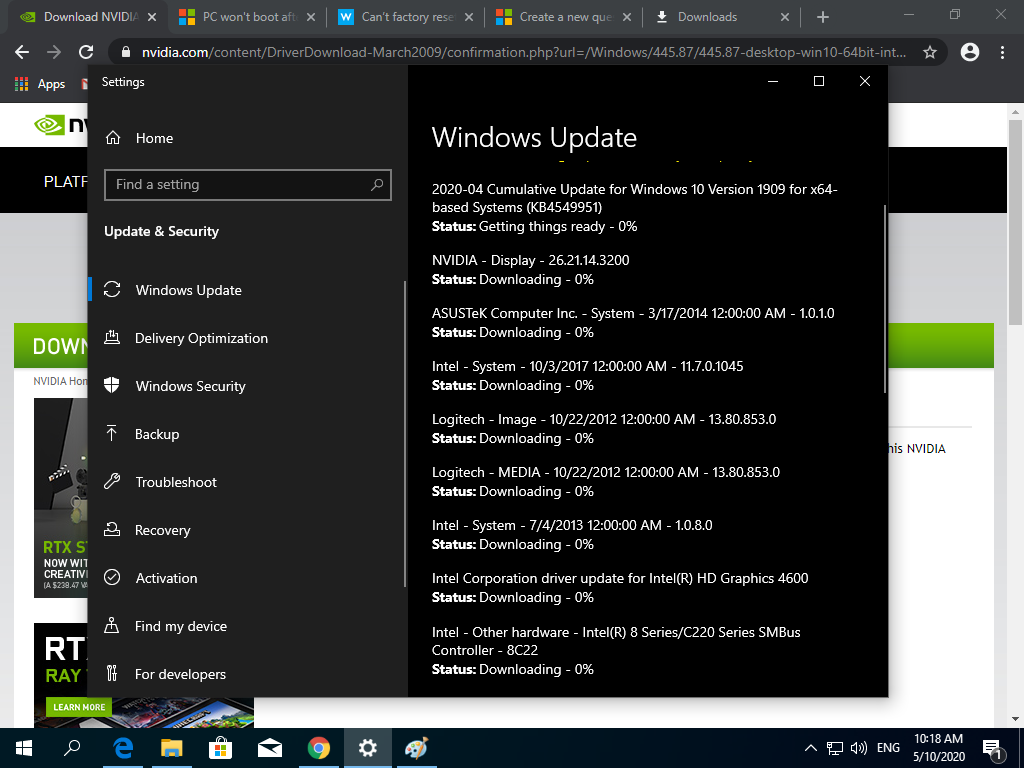Open network tray icon
Image resolution: width=1024 pixels, height=768 pixels.
835,748
